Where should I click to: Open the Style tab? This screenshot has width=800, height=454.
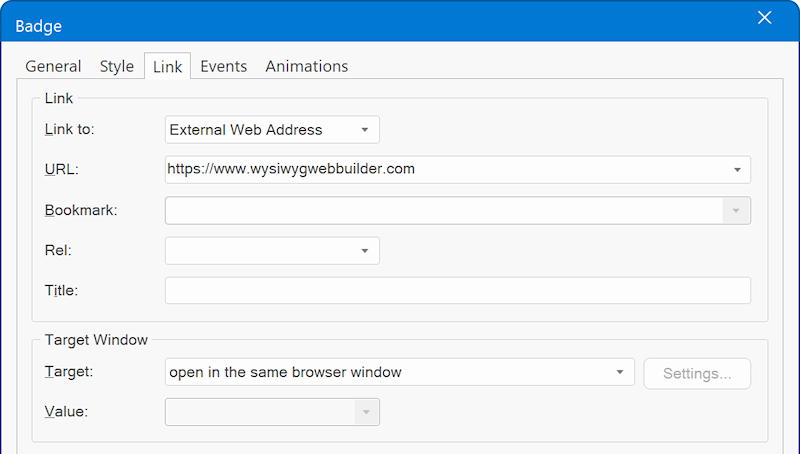[x=117, y=66]
